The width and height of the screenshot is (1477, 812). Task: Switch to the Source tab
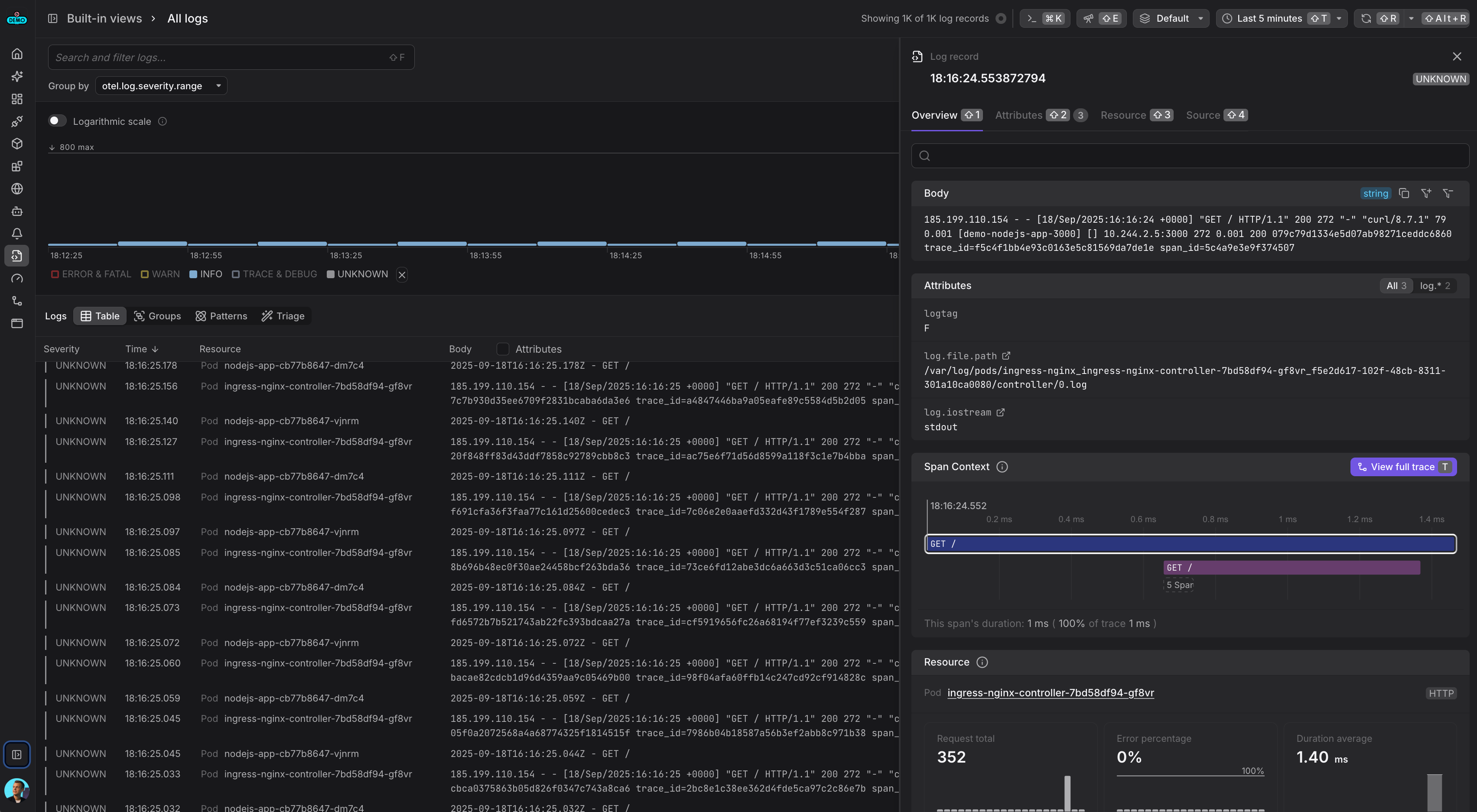click(x=1216, y=115)
